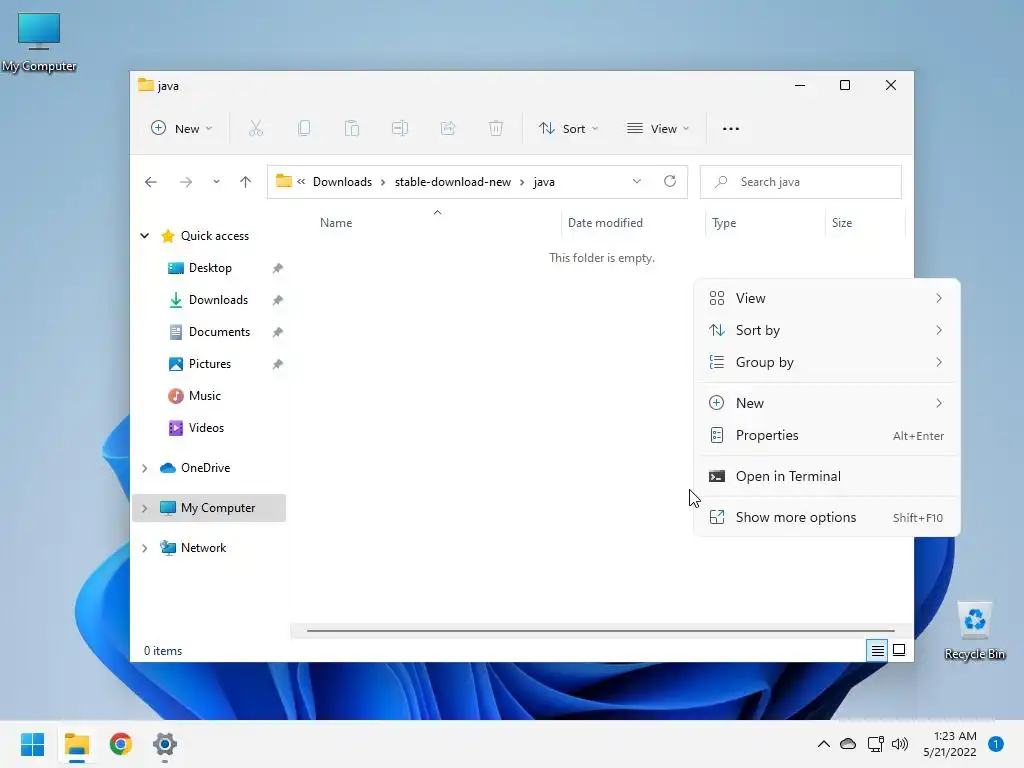Open the Windows Start menu
Image resolution: width=1024 pixels, height=768 pixels.
pyautogui.click(x=33, y=744)
